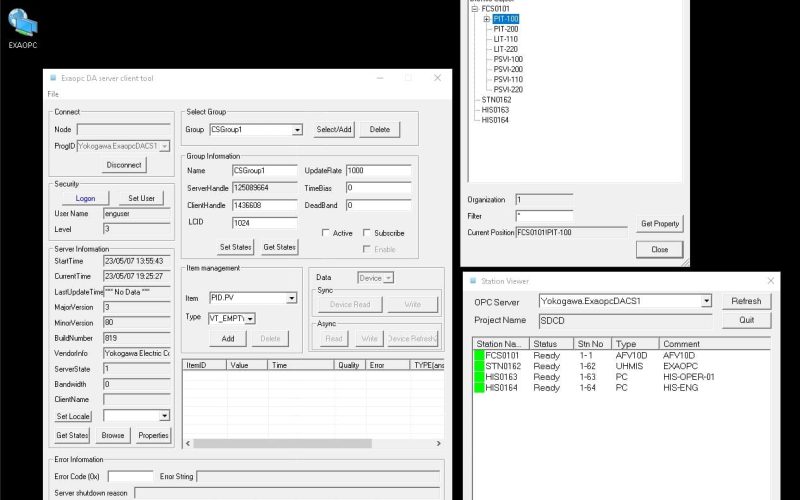
Task: Expand the PIT-100 tree node
Action: point(487,19)
